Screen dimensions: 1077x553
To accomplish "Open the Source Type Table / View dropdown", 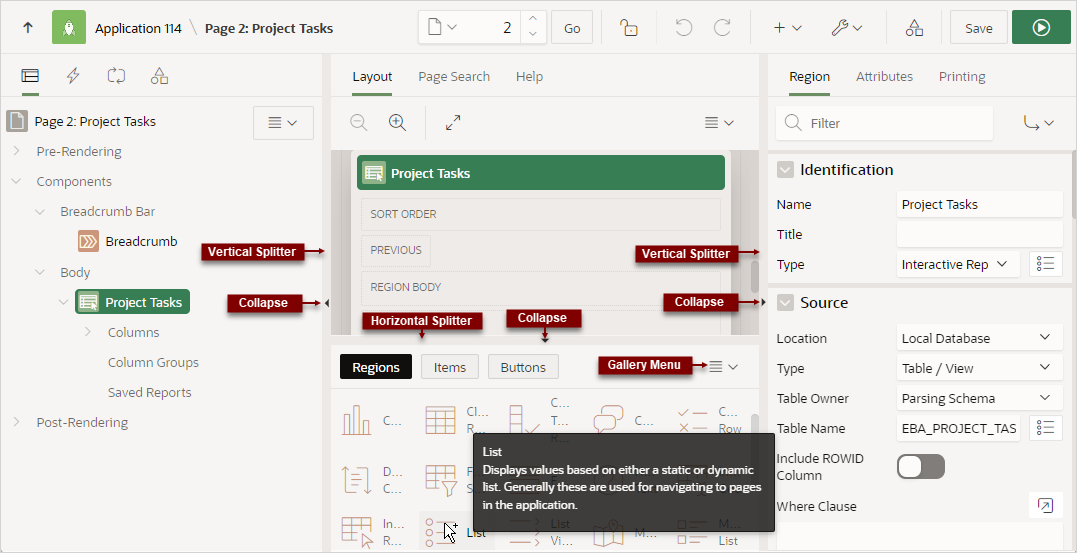I will click(979, 368).
